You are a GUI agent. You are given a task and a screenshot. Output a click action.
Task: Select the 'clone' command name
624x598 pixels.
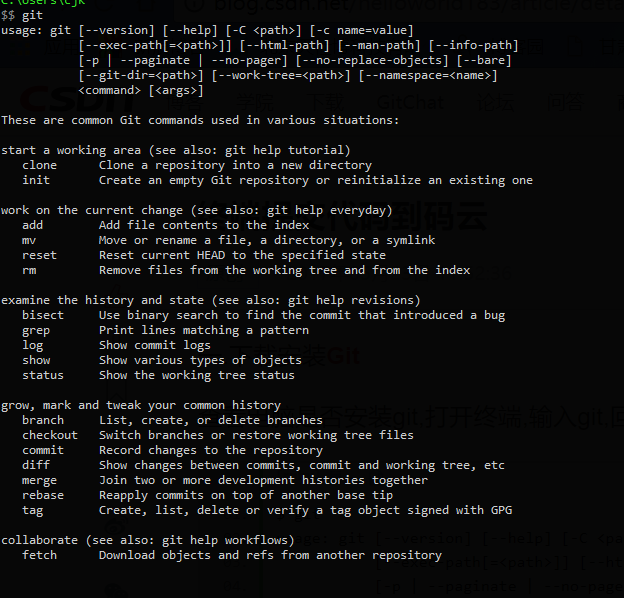40,165
